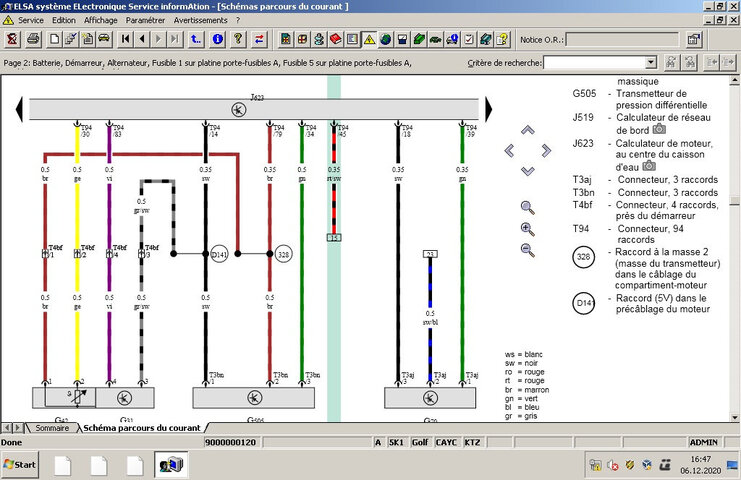The height and width of the screenshot is (480, 741).
Task: Open the Critère de recherche dropdown arrow
Action: coord(651,62)
